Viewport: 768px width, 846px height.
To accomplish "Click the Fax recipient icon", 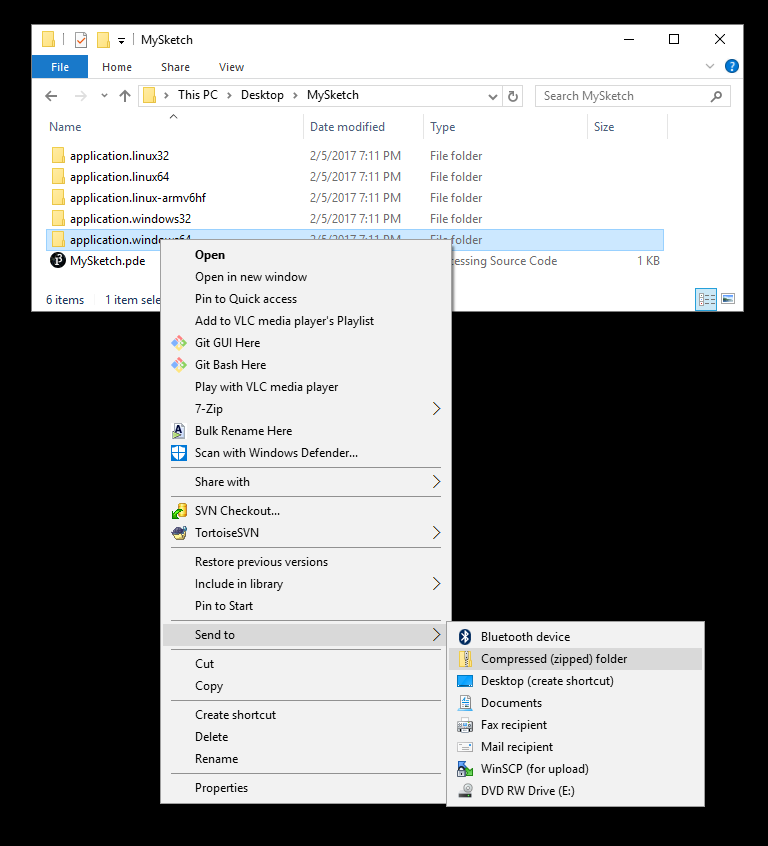I will point(465,725).
